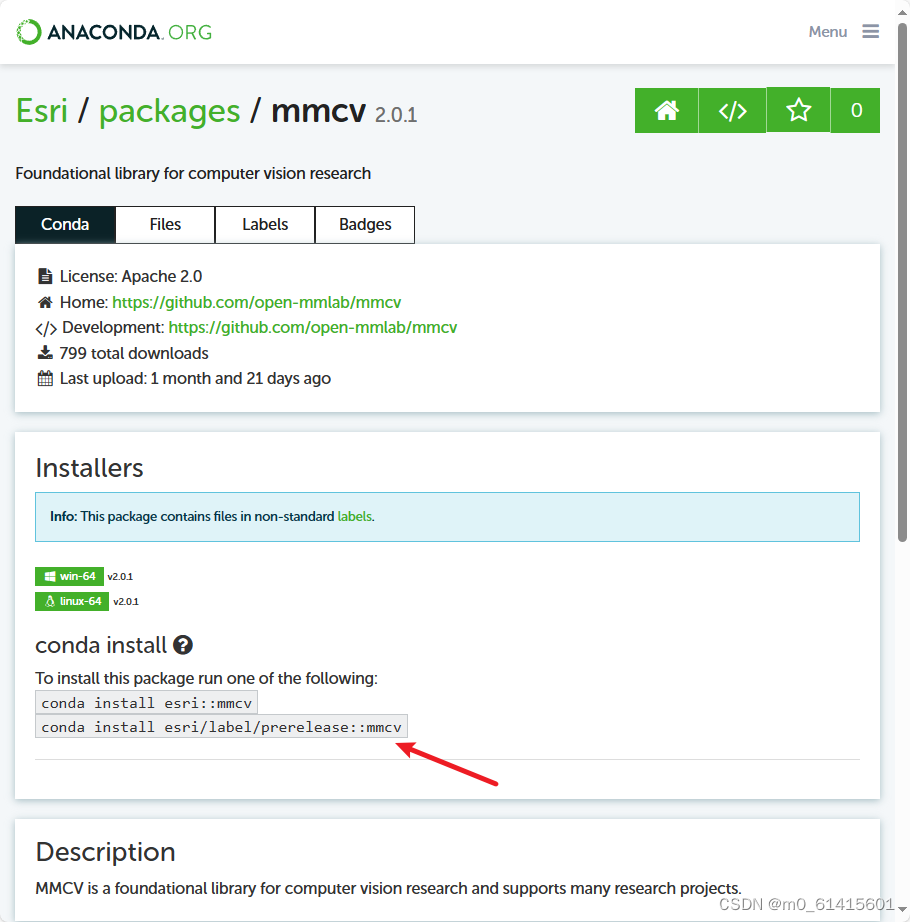The width and height of the screenshot is (910, 922).
Task: Click the 'License: Apache 2.0' text
Action: click(x=131, y=276)
